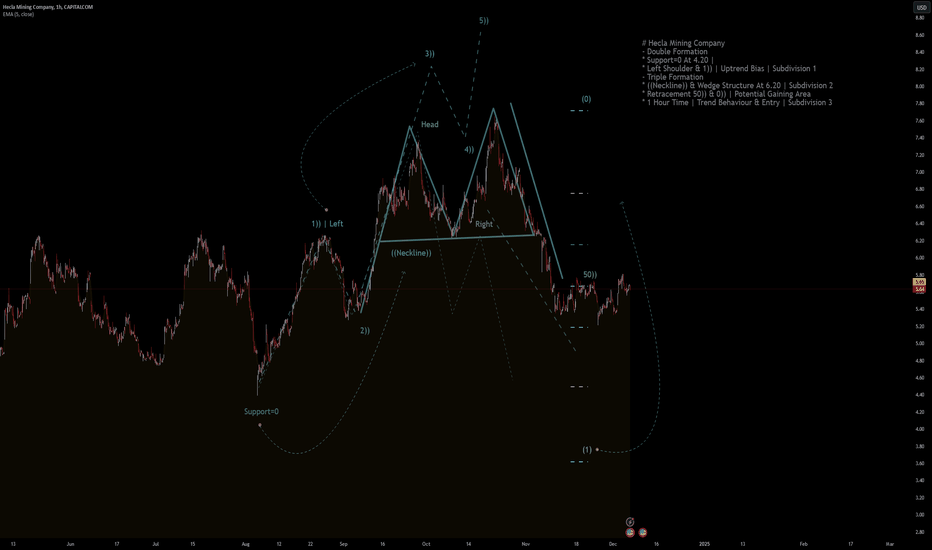This screenshot has width=932, height=550.
Task: Select the '((Neckline))' label
Action: coord(411,253)
